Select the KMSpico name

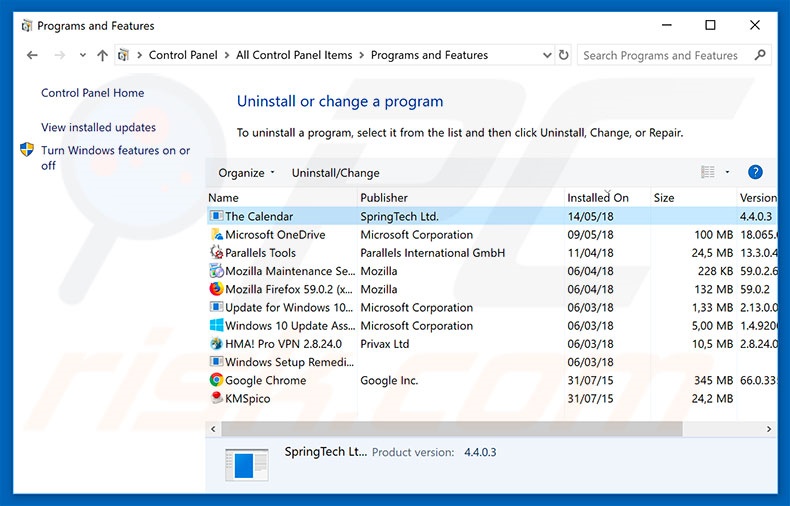point(247,398)
